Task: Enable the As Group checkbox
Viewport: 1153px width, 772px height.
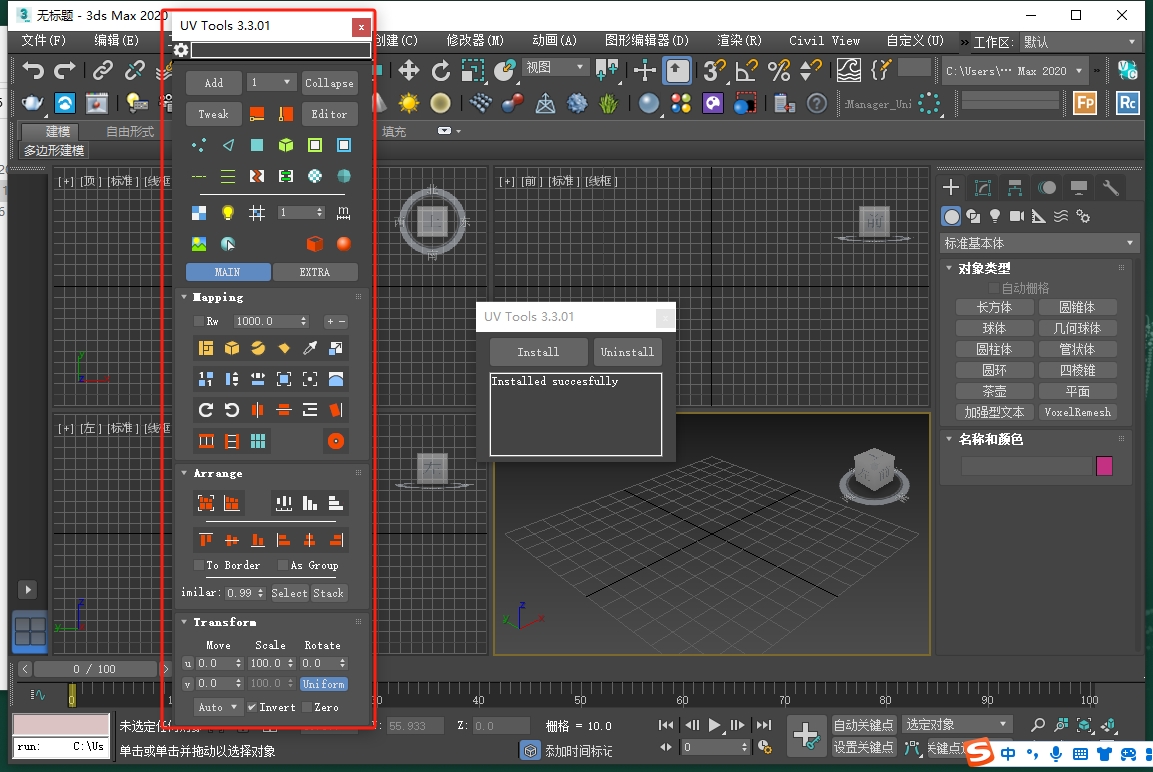Action: click(282, 565)
